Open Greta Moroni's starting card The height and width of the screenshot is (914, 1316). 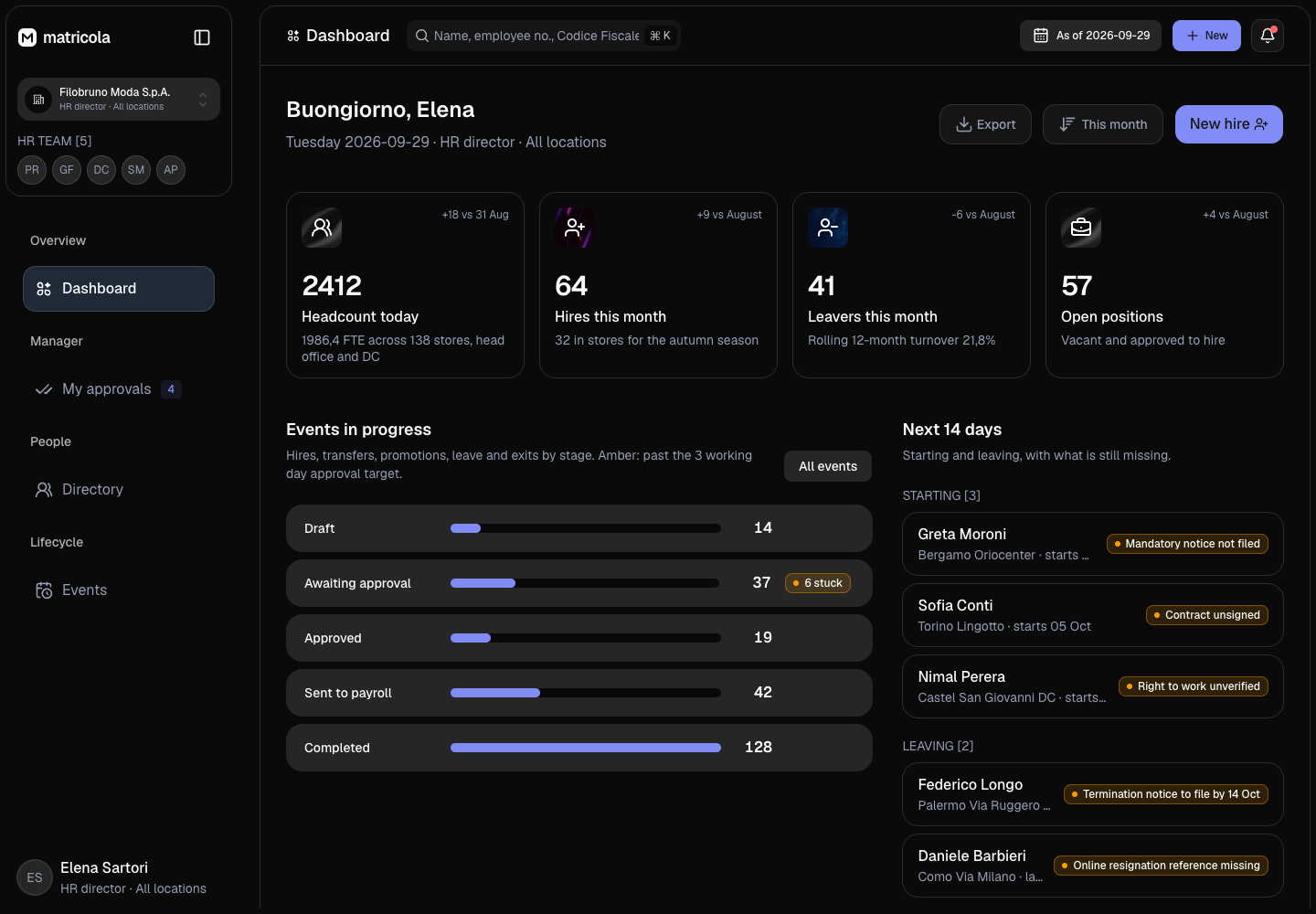tap(1093, 544)
